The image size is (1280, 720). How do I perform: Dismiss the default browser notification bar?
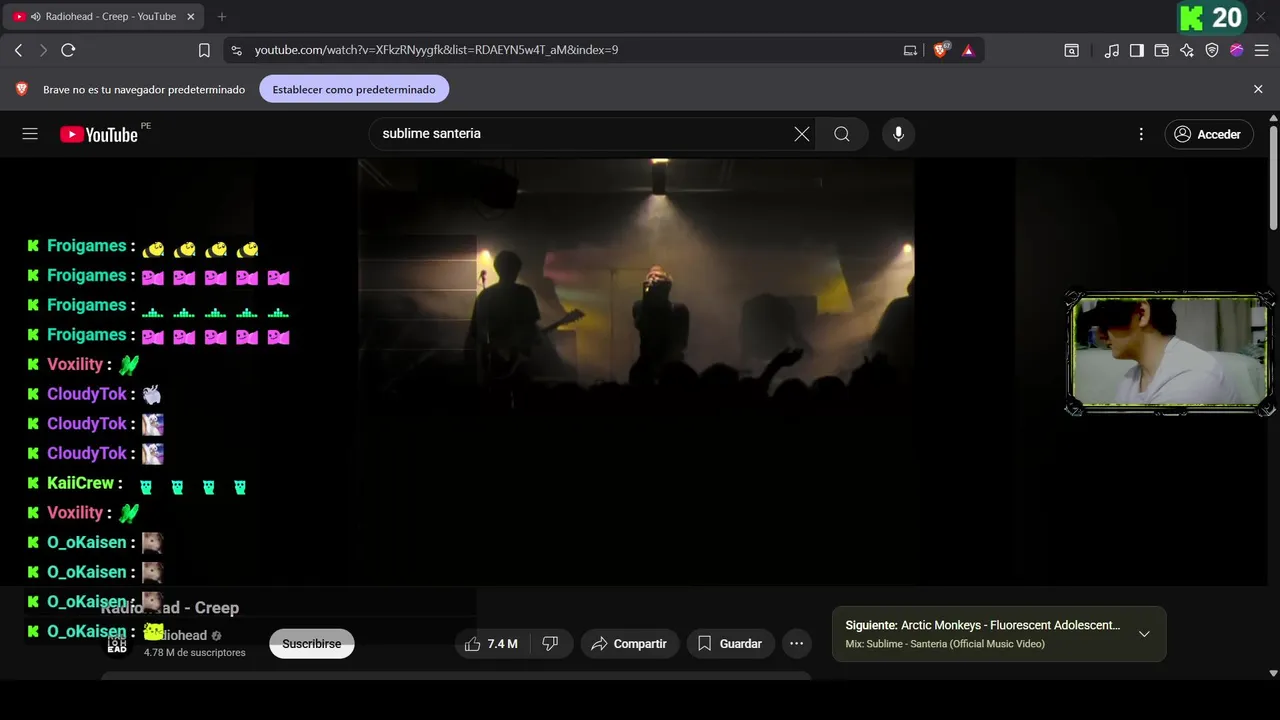1258,89
